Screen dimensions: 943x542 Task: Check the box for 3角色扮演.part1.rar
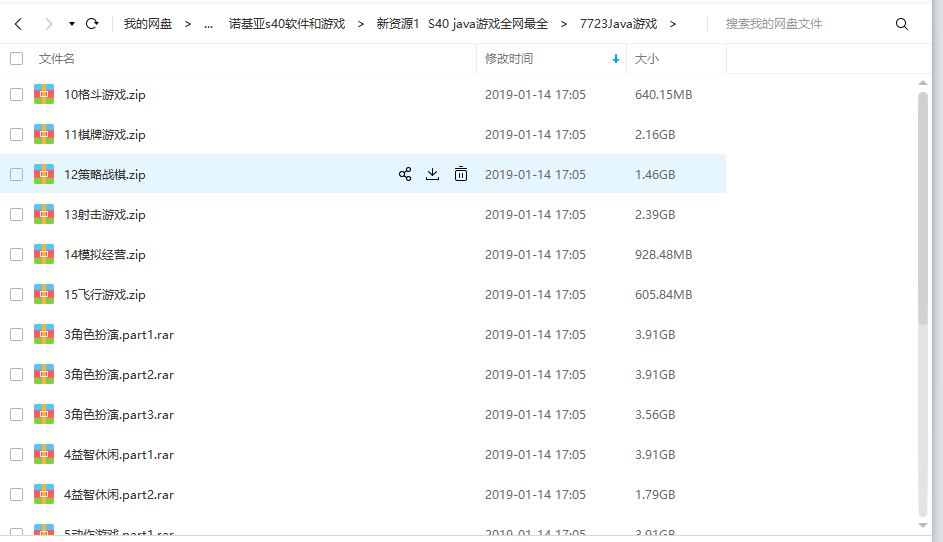pos(17,334)
